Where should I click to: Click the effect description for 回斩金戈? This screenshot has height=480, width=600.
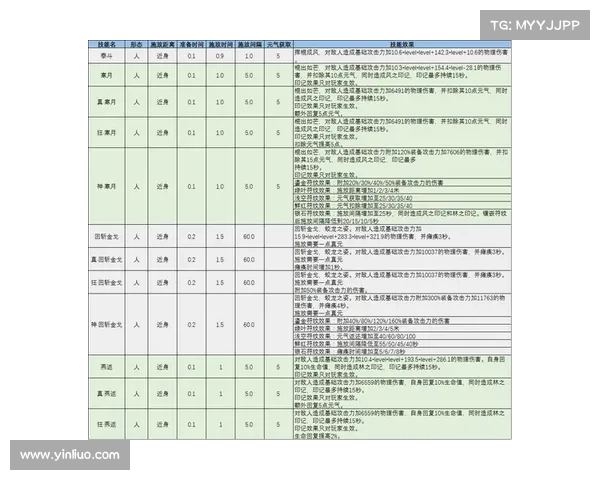(402, 237)
